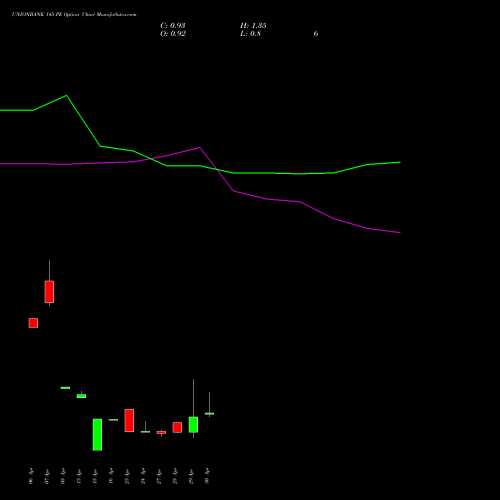Click the 08 Apr date label

tap(63, 476)
